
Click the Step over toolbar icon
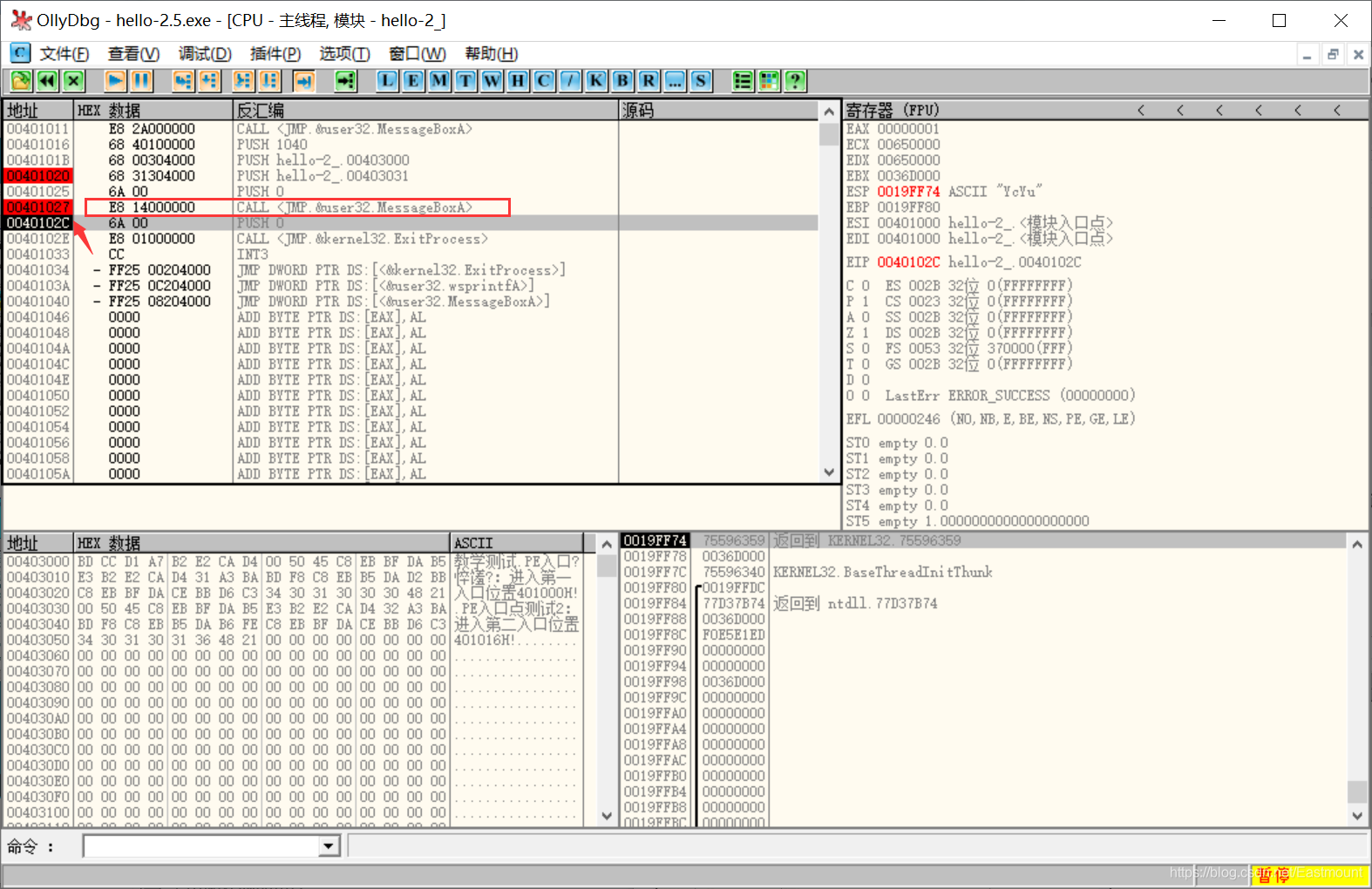pos(209,81)
